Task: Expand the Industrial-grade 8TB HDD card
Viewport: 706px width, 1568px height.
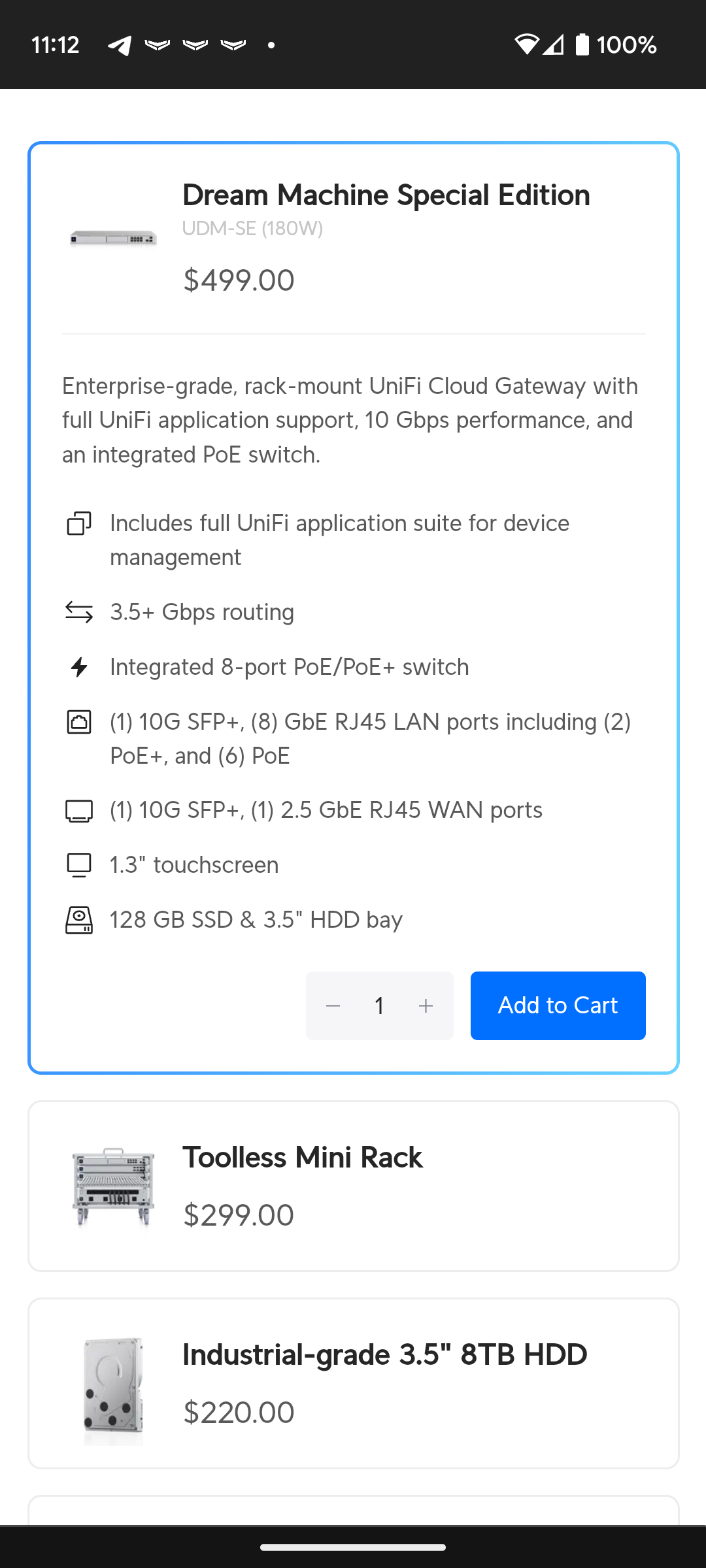Action: (354, 1384)
